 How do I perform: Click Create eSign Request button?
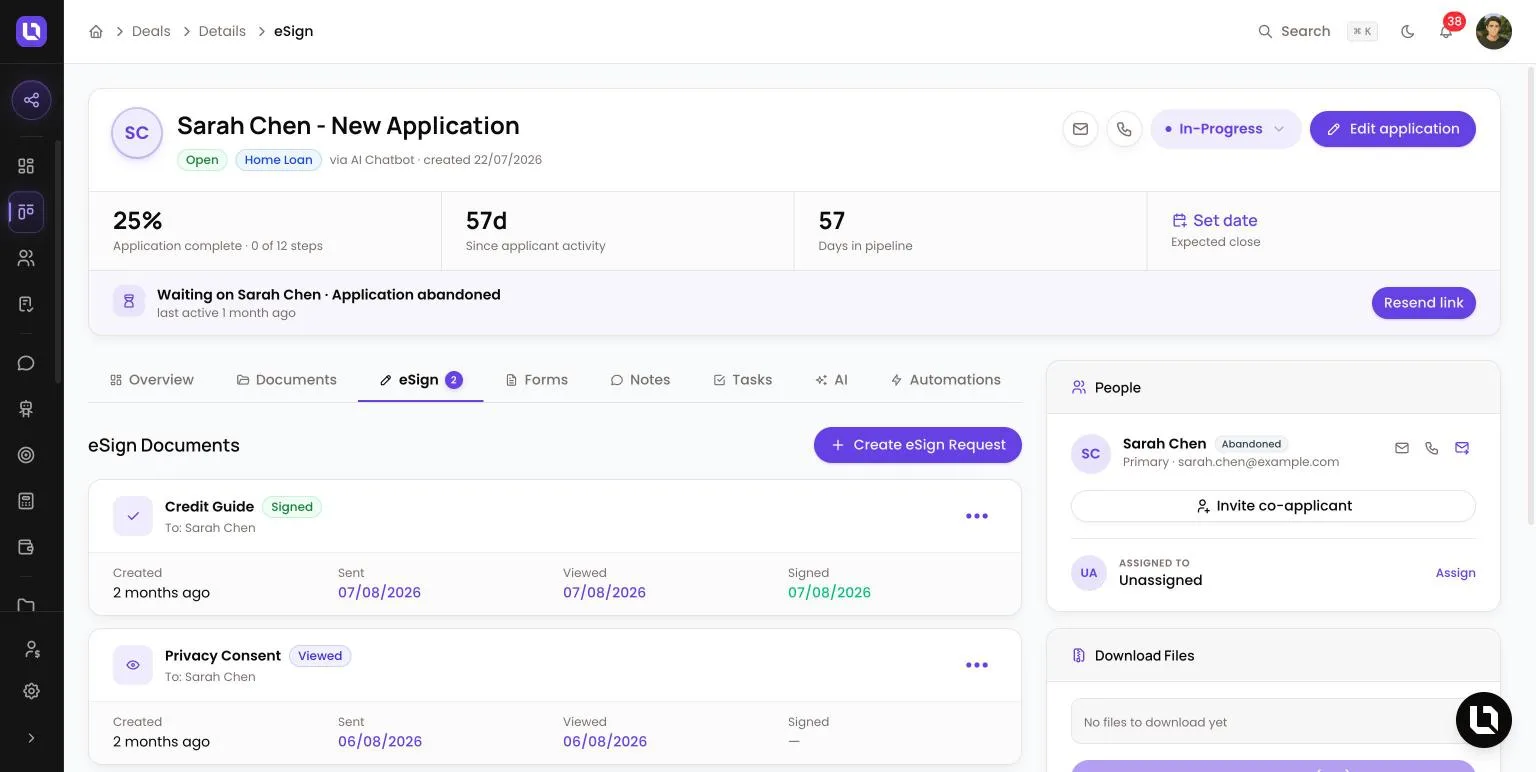[x=918, y=445]
